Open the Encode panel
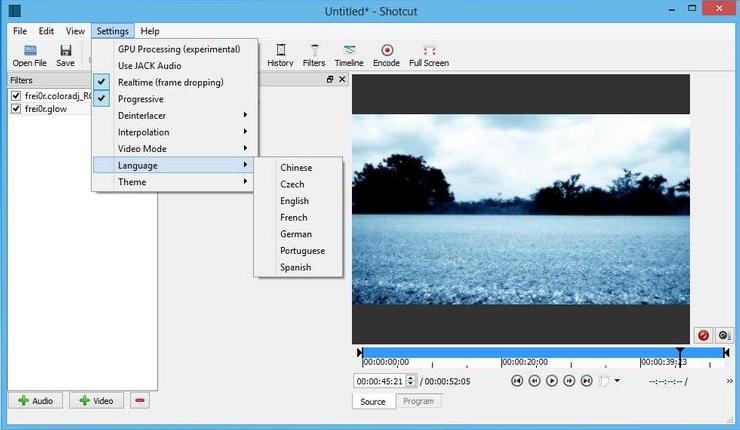 (387, 55)
